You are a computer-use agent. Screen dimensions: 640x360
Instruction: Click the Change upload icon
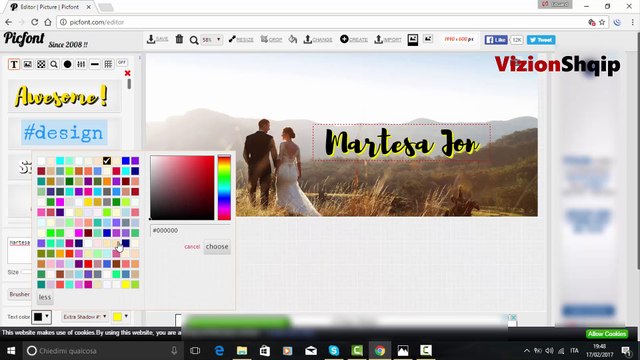[x=318, y=39]
